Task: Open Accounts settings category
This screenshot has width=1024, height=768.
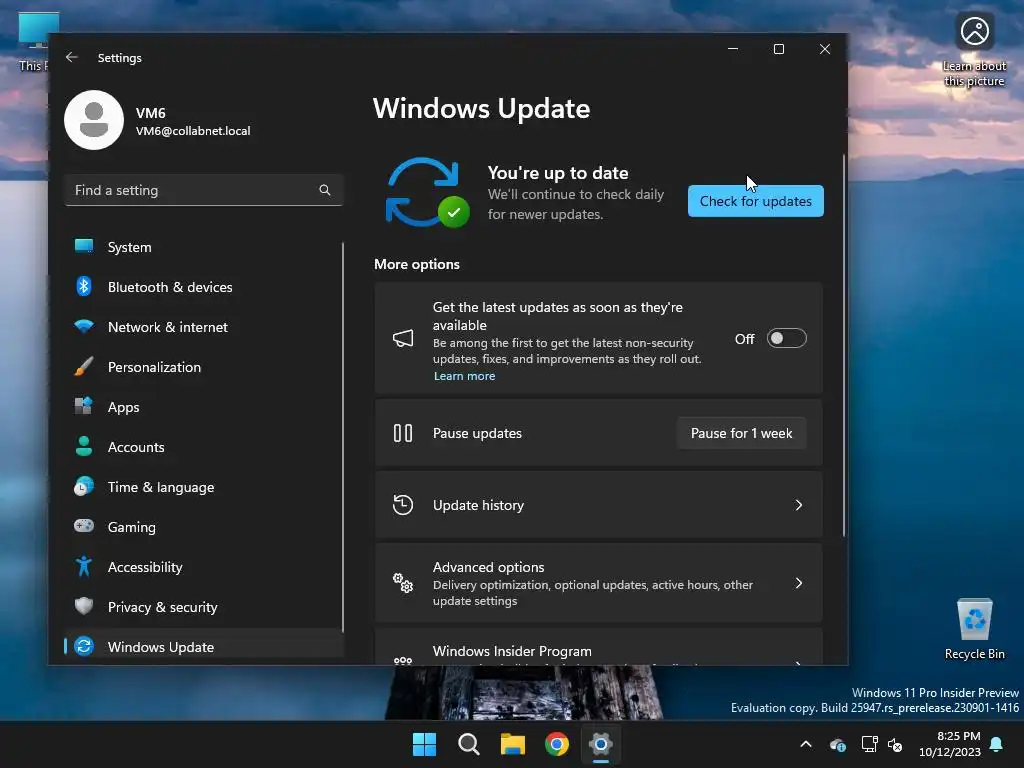Action: (204, 447)
